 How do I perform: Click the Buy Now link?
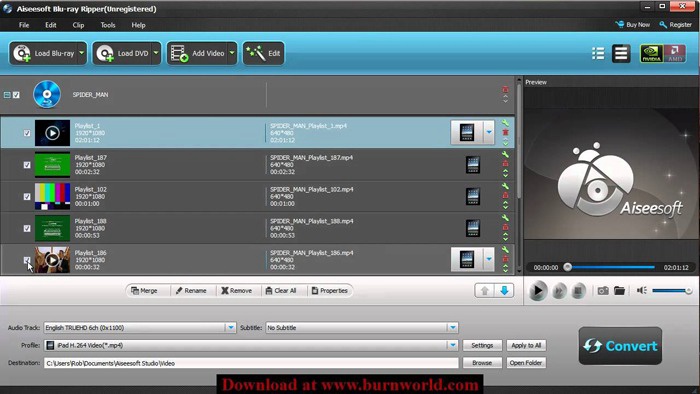point(633,25)
